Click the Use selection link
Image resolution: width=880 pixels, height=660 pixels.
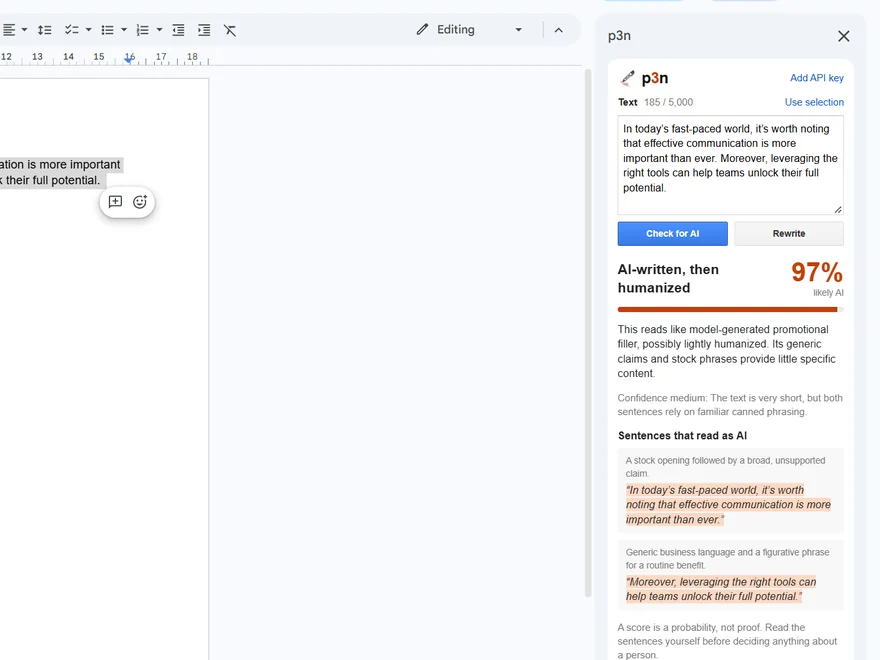coord(814,102)
